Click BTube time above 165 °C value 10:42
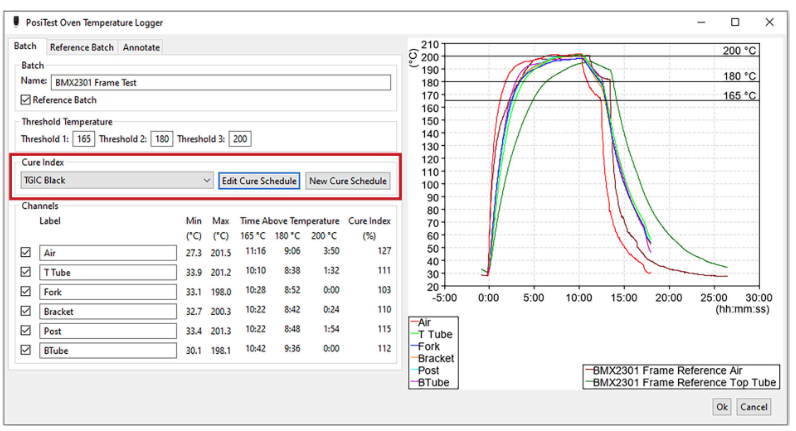796x431 pixels. point(255,348)
